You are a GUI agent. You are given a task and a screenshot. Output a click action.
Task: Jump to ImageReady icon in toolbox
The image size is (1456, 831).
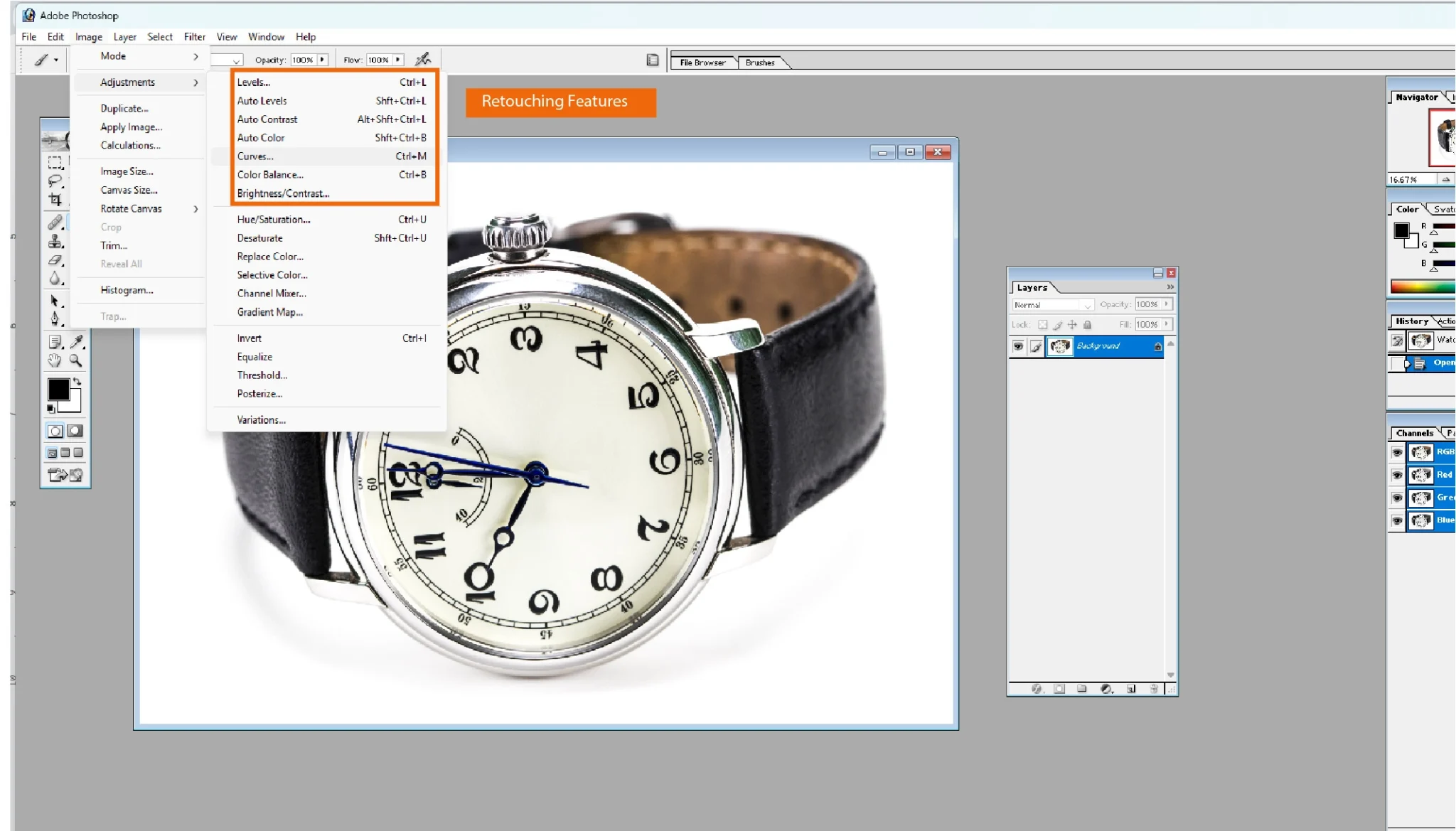[x=65, y=475]
